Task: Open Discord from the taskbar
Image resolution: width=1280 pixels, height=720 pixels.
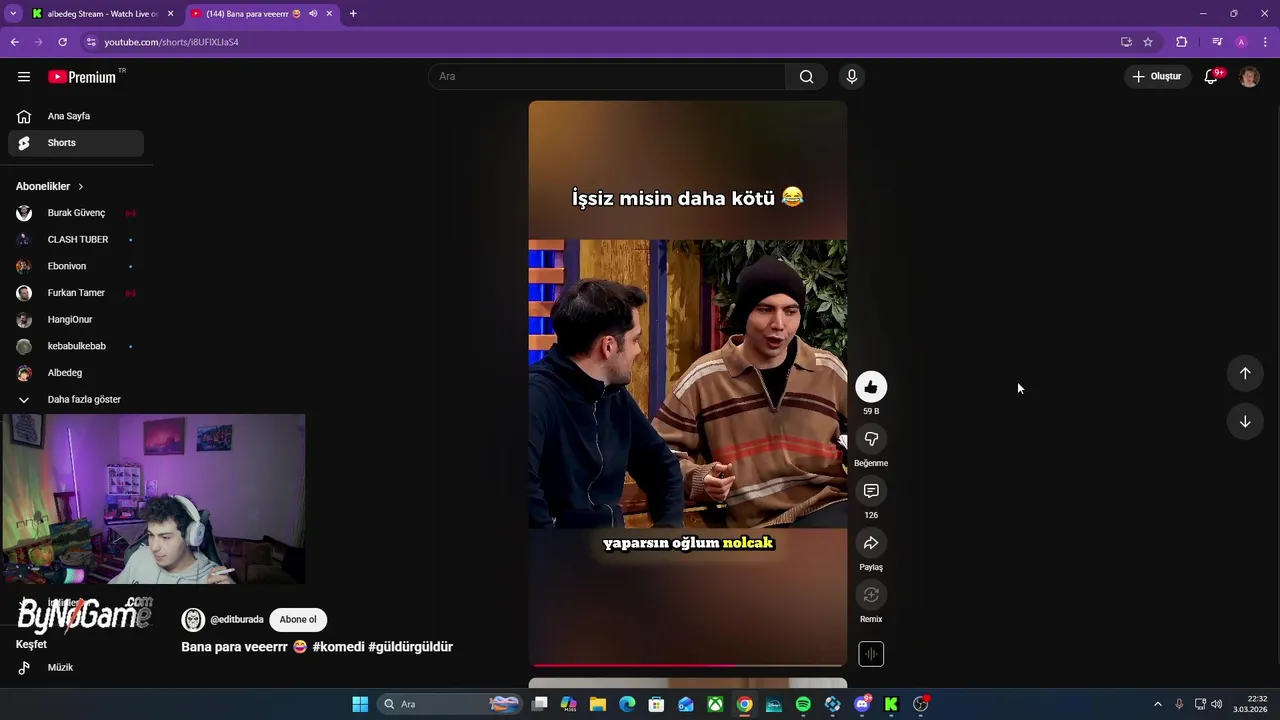Action: point(862,704)
